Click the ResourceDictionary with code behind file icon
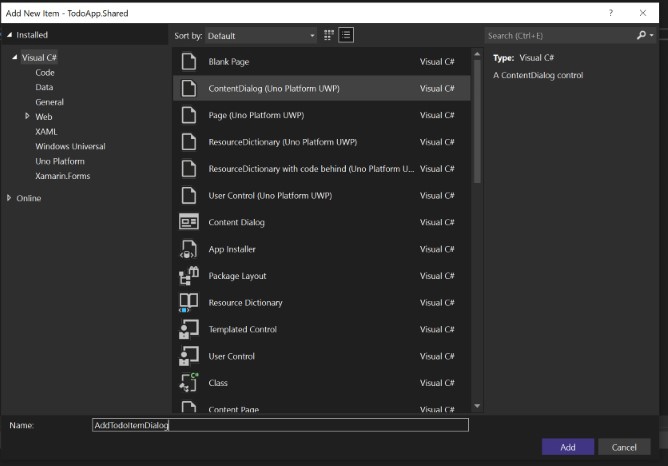Image resolution: width=668 pixels, height=466 pixels. (x=189, y=169)
